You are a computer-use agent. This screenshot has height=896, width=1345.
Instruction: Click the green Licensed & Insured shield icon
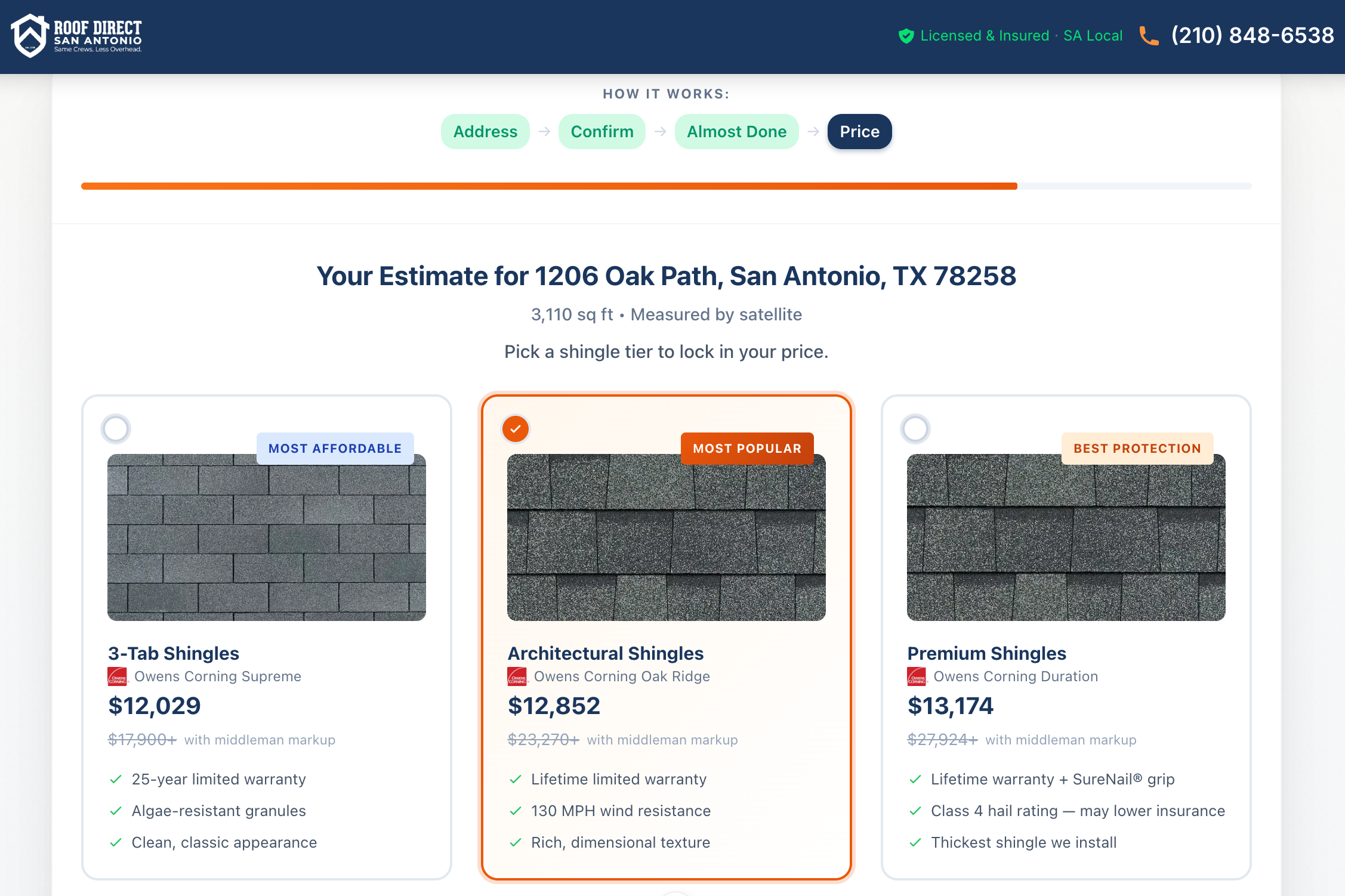pyautogui.click(x=905, y=36)
